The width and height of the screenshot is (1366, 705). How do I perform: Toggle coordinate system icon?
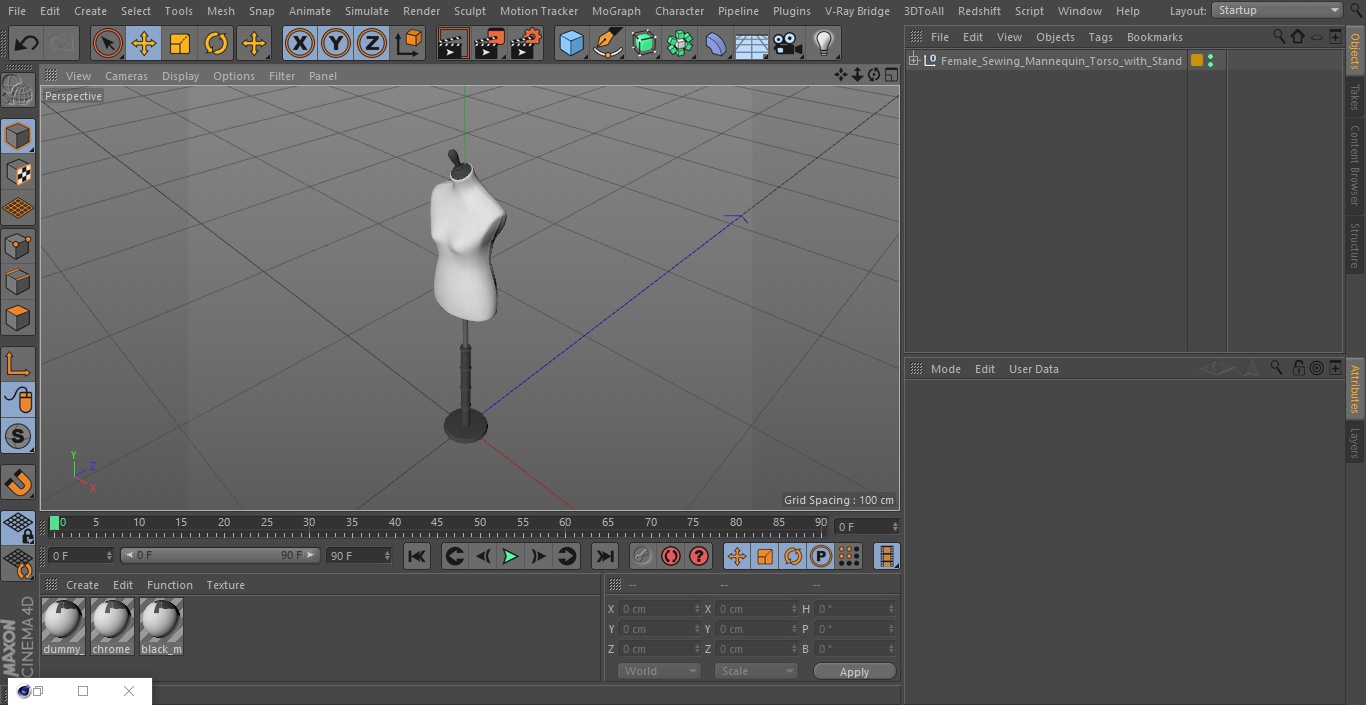409,43
